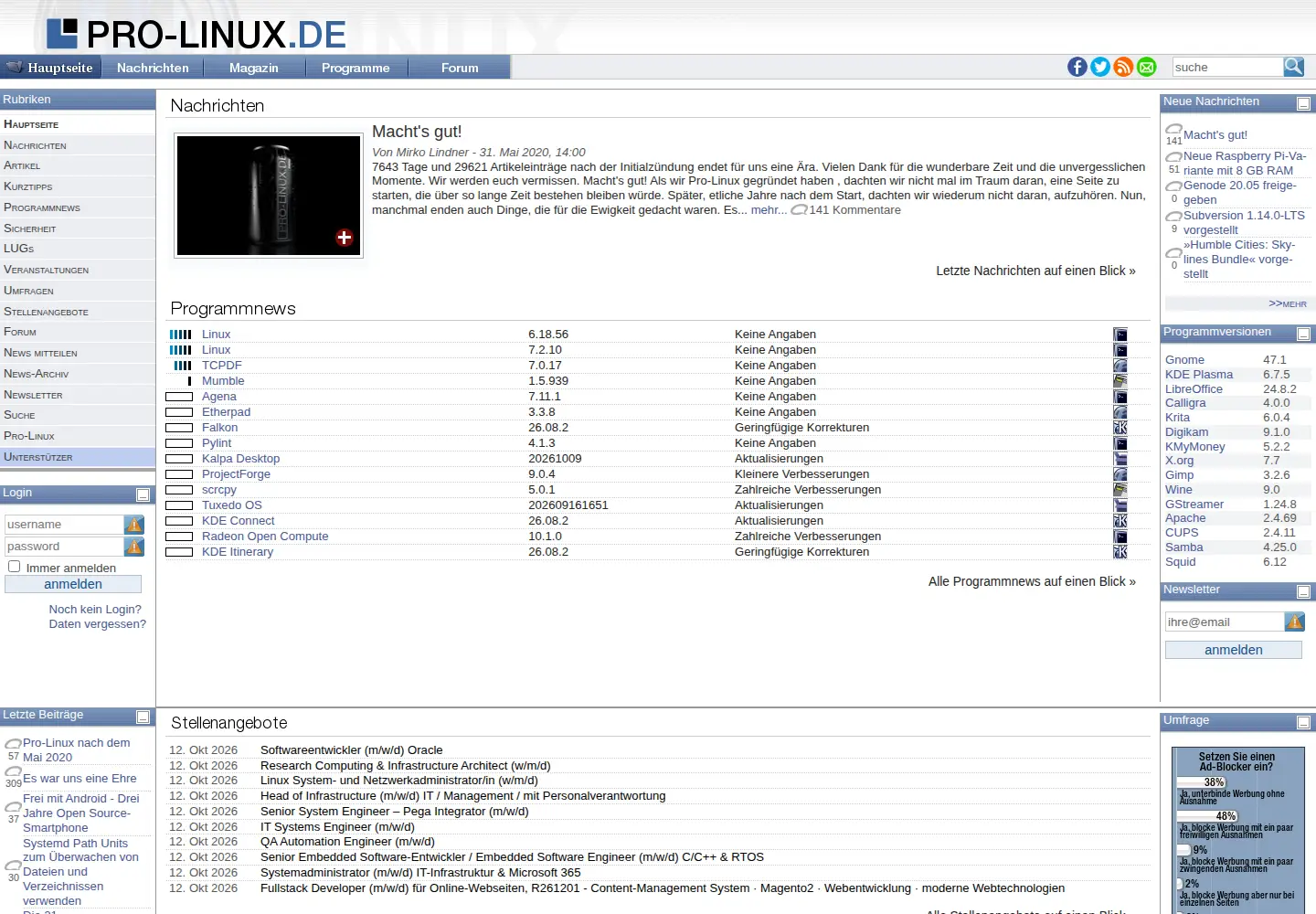
Task: Select Stellenangebote in Rubriken sidebar
Action: tap(78, 312)
